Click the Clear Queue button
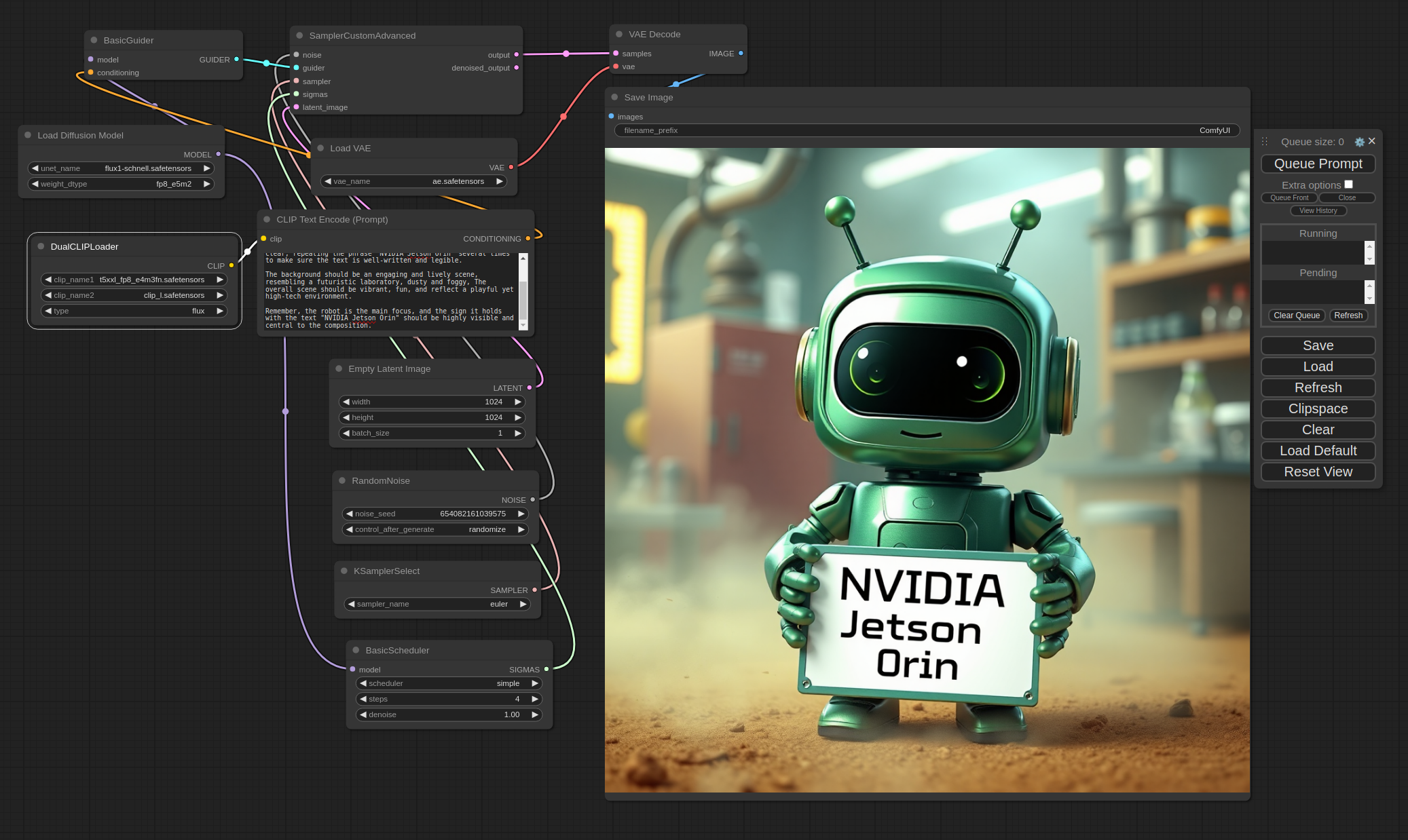1408x840 pixels. pyautogui.click(x=1297, y=316)
